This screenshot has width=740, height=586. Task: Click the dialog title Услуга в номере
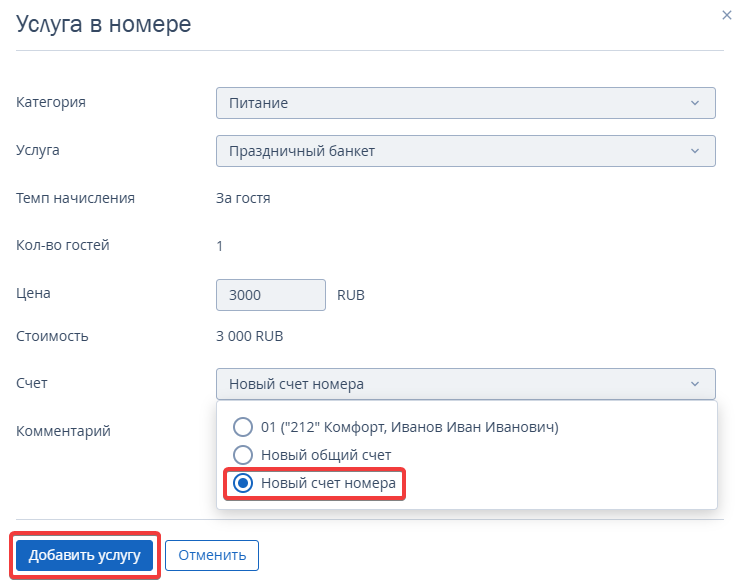tap(103, 25)
